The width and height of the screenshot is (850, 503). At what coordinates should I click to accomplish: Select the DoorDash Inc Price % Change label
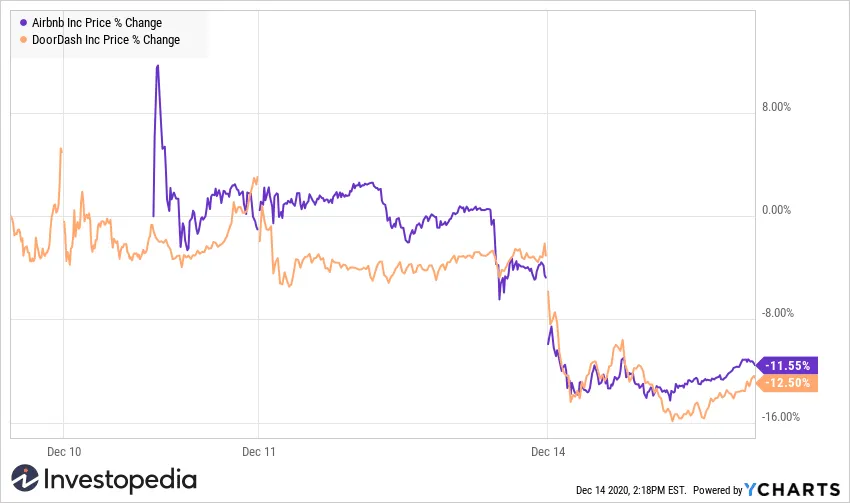click(x=106, y=40)
